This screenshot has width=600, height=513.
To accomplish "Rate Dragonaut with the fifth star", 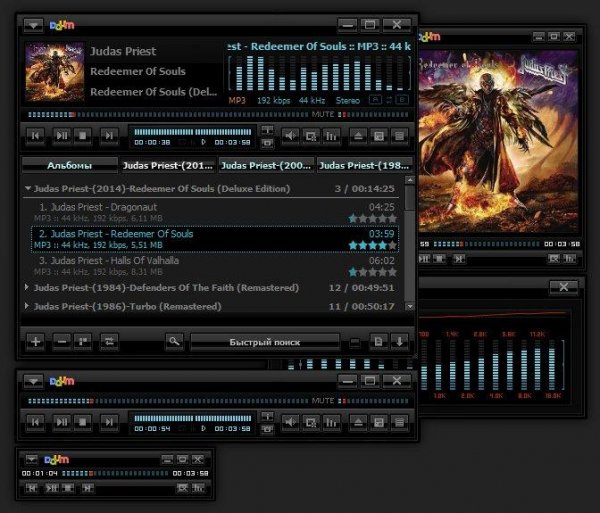I will 392,218.
